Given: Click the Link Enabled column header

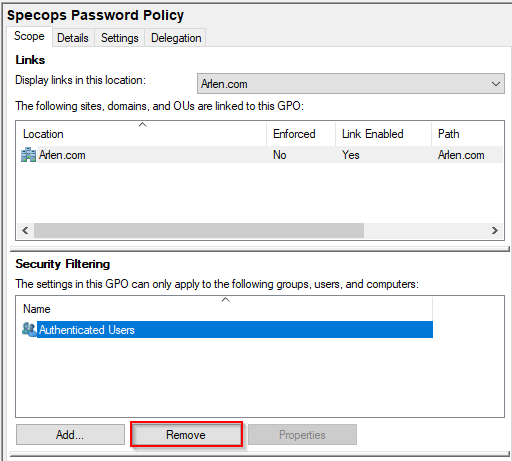Looking at the screenshot, I should point(384,134).
